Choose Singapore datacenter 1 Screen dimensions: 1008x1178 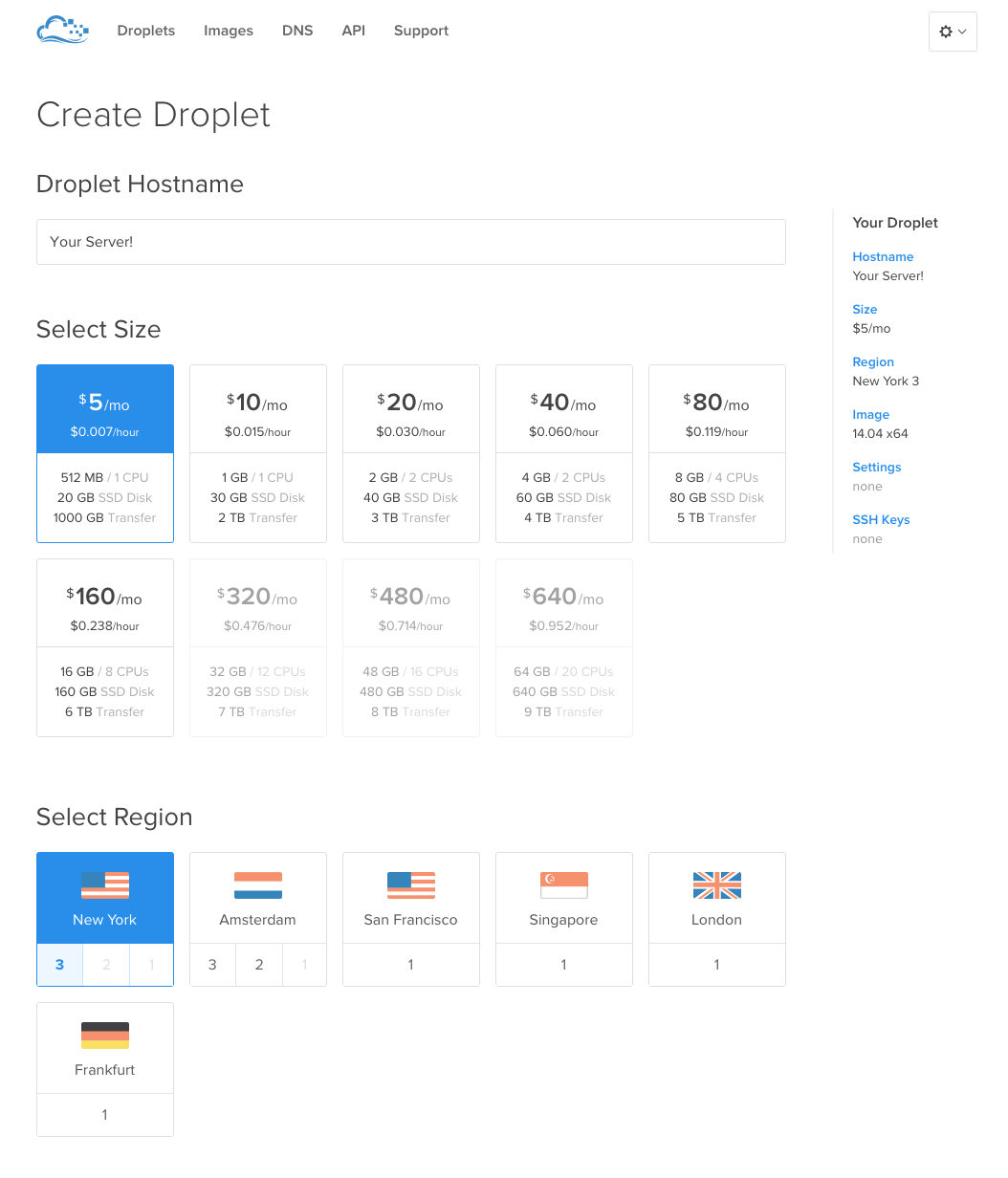[564, 965]
